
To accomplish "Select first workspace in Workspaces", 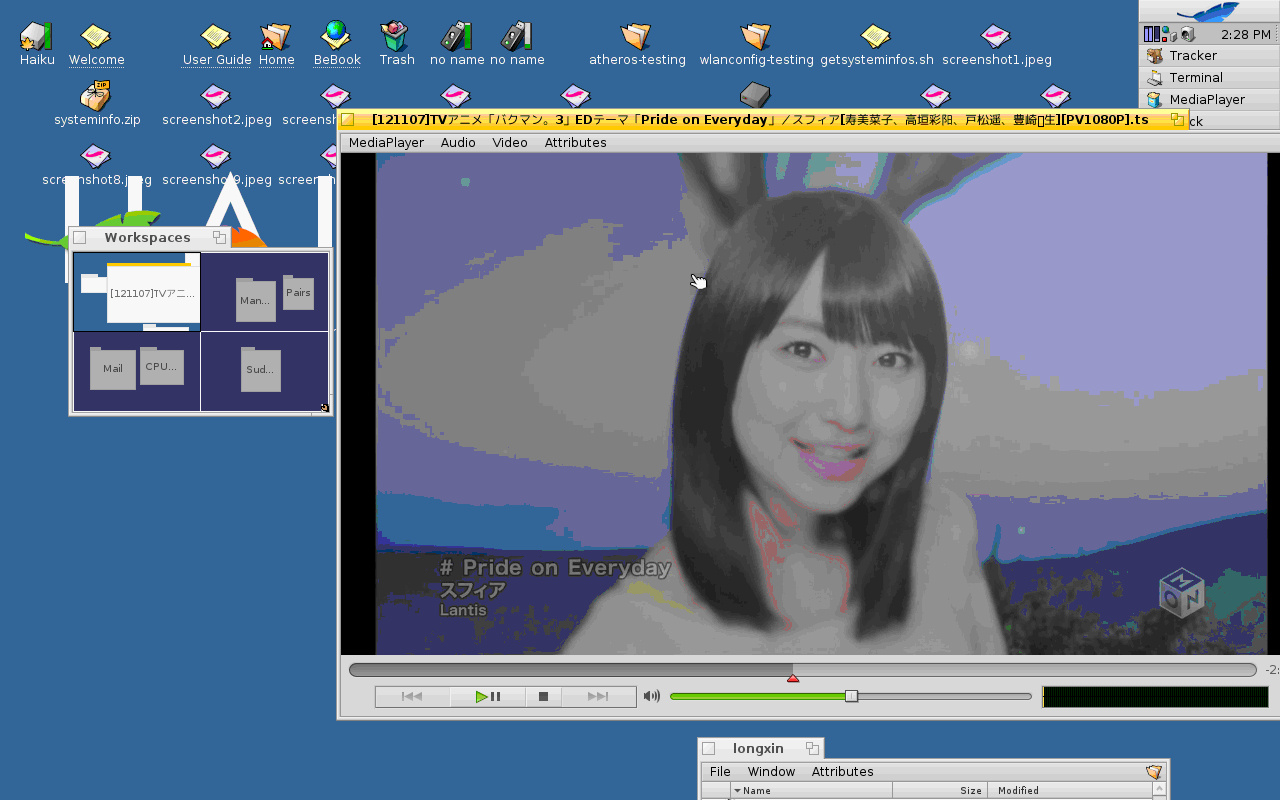I will [x=137, y=291].
